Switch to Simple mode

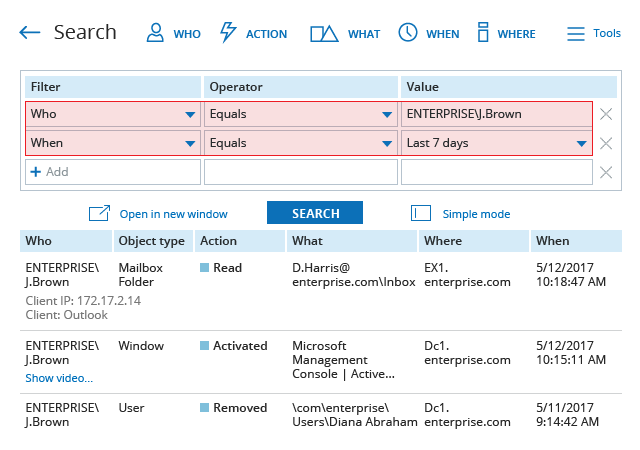(x=476, y=214)
